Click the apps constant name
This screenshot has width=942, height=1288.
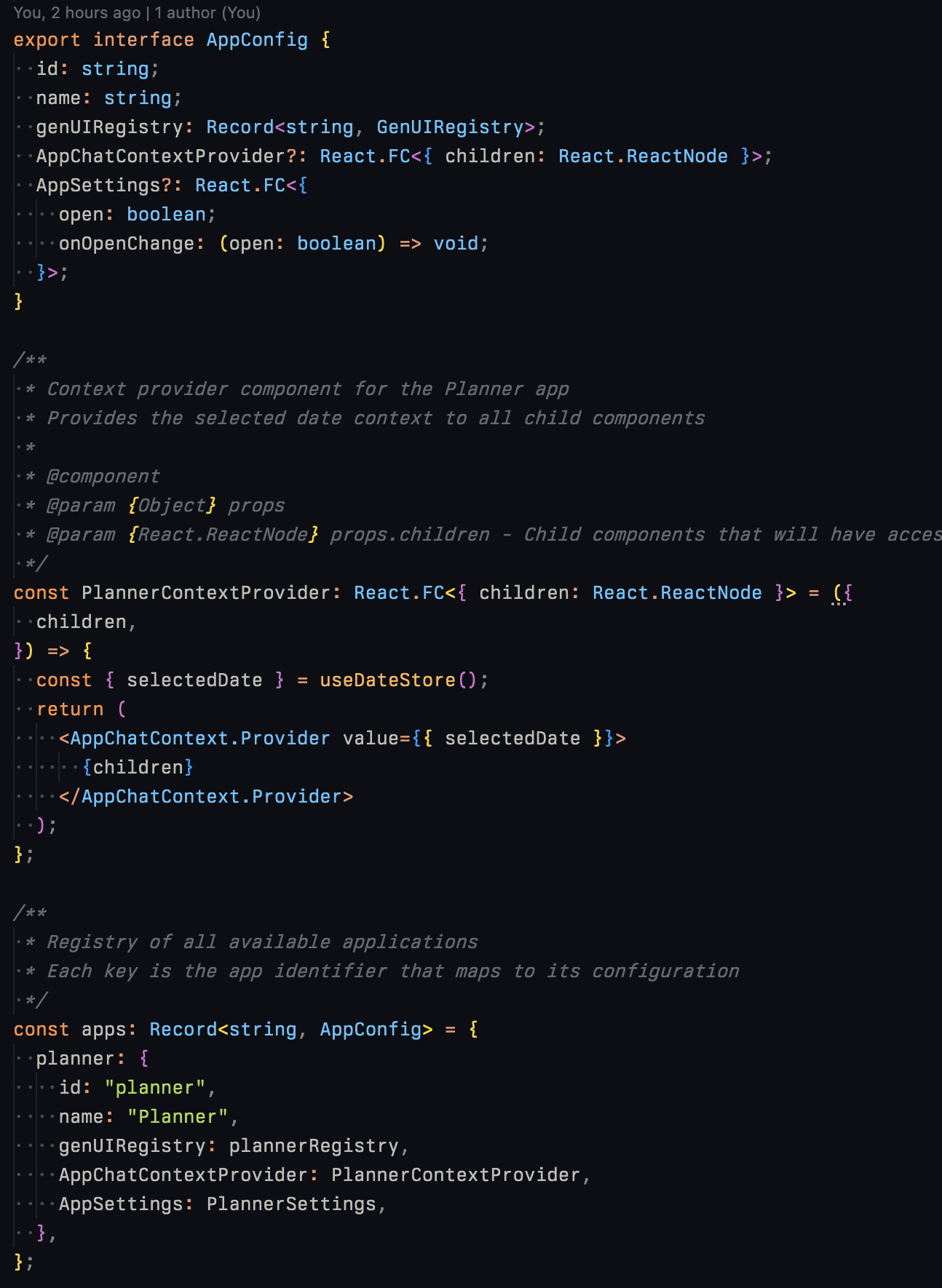click(x=104, y=1030)
